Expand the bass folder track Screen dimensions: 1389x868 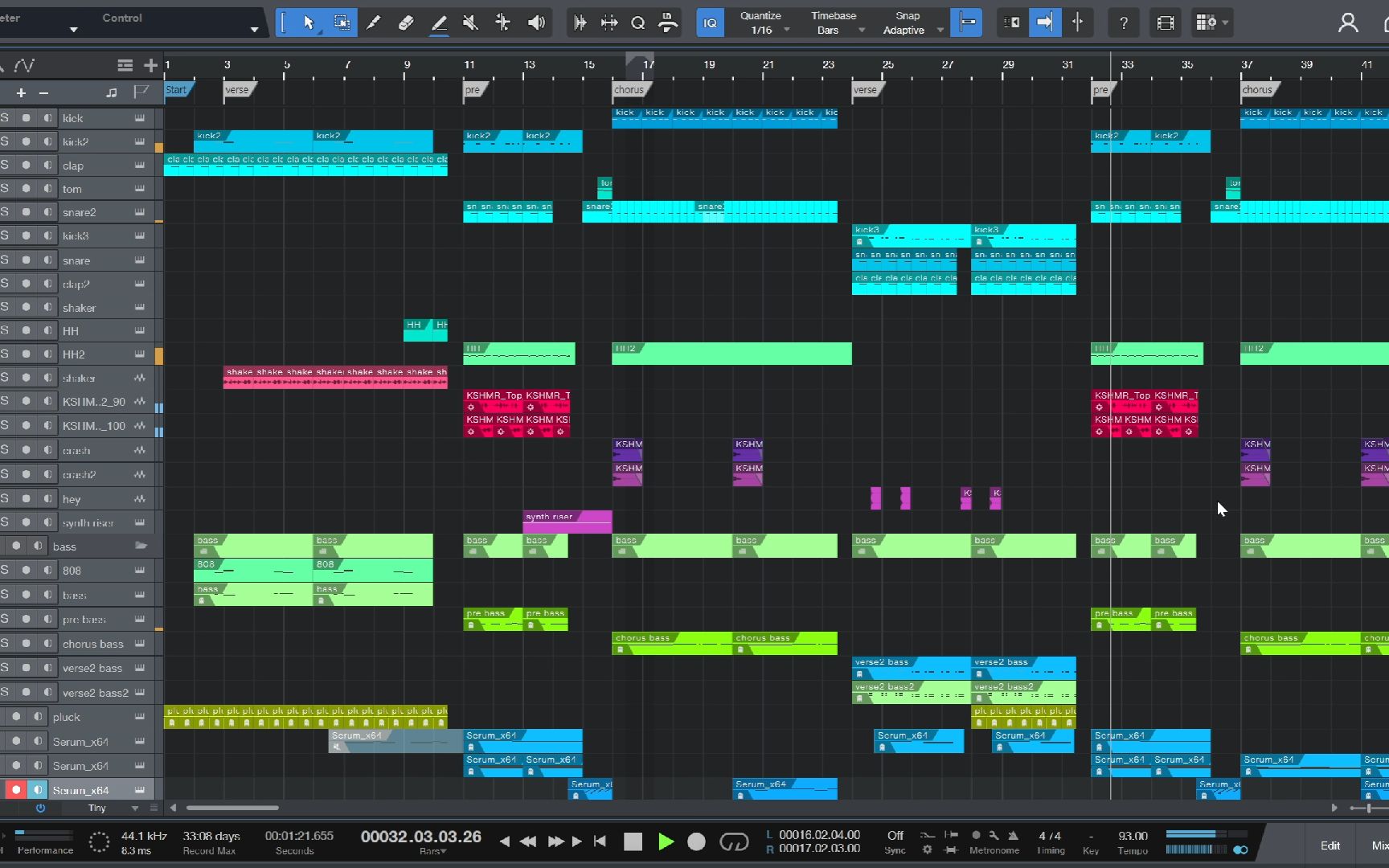(x=141, y=546)
